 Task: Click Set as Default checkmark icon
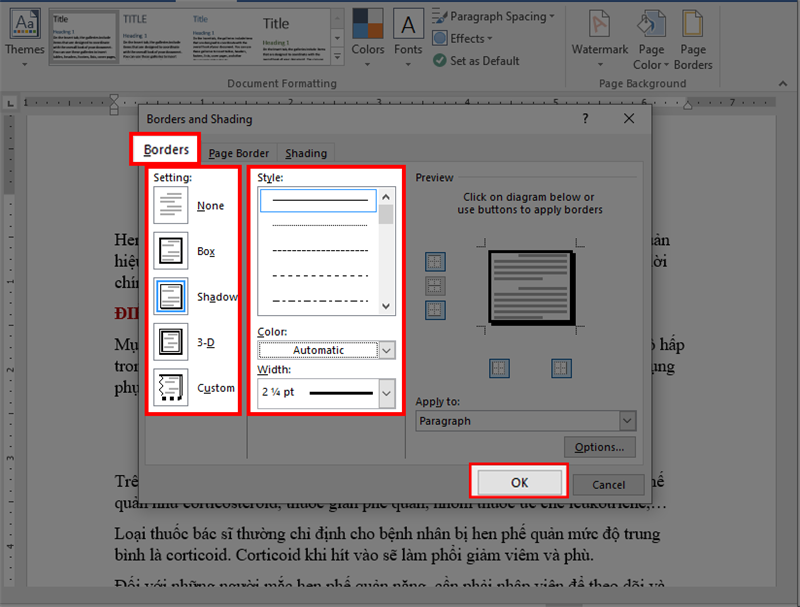tap(440, 61)
